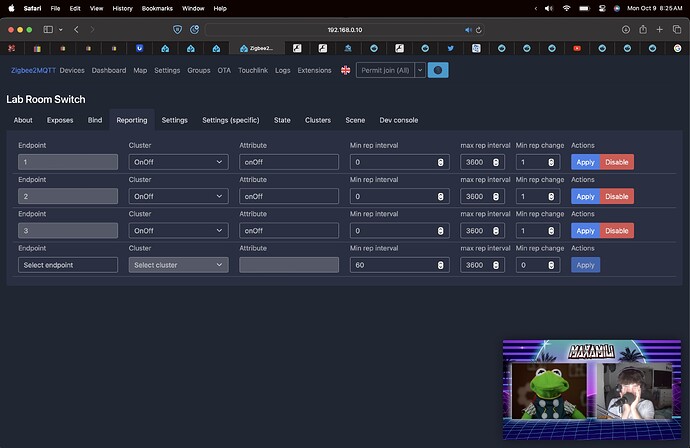The width and height of the screenshot is (690, 448).
Task: Expand the Permit join dropdown arrow
Action: (420, 70)
